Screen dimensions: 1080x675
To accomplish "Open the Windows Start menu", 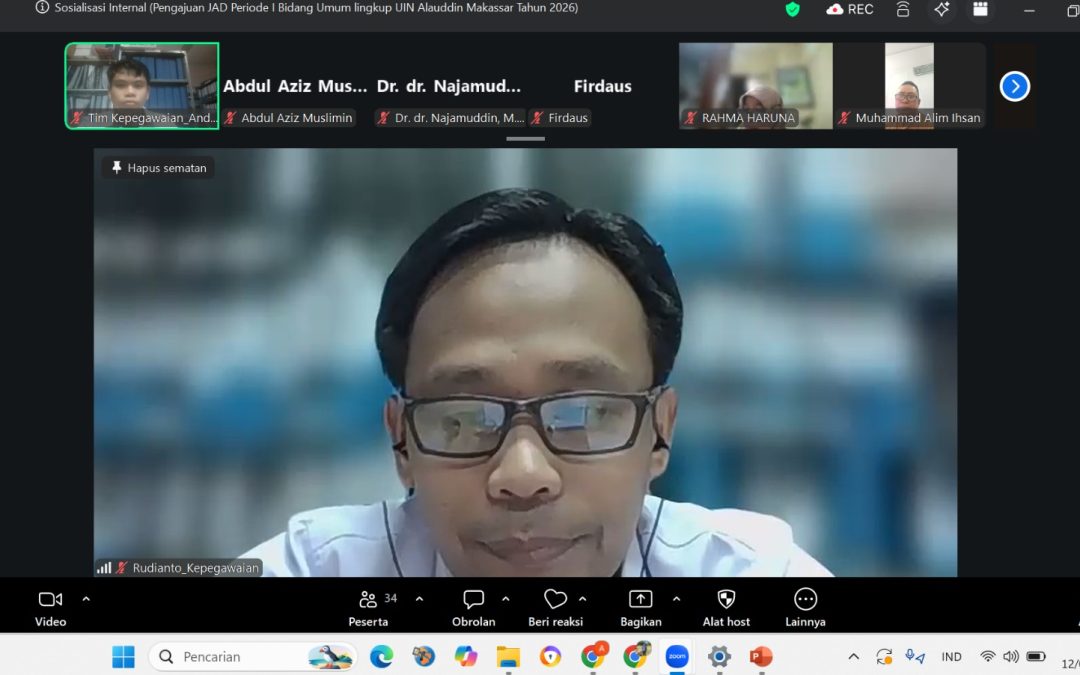I will coord(123,656).
